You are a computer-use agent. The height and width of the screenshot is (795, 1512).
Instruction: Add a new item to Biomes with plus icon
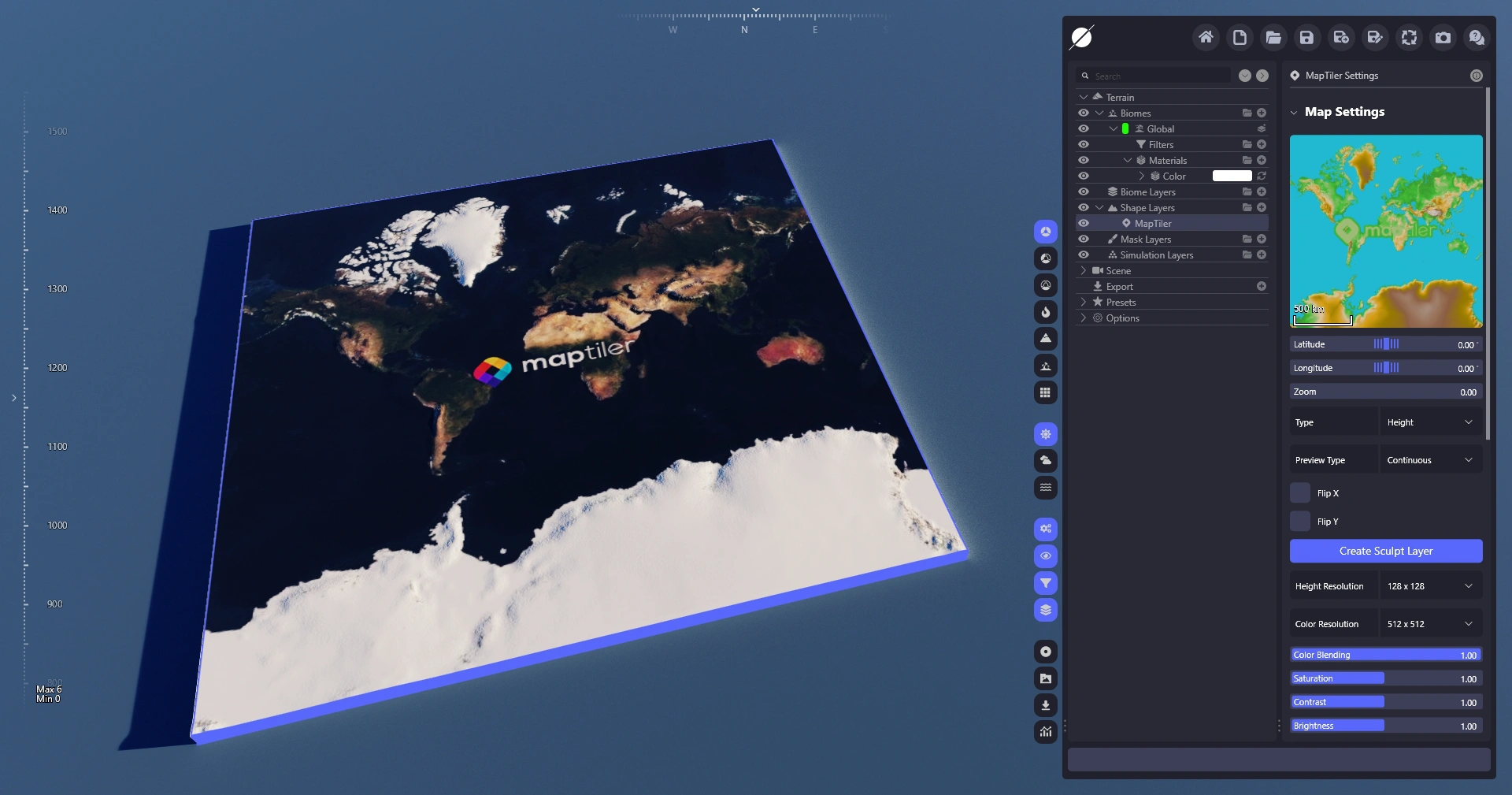tap(1262, 113)
